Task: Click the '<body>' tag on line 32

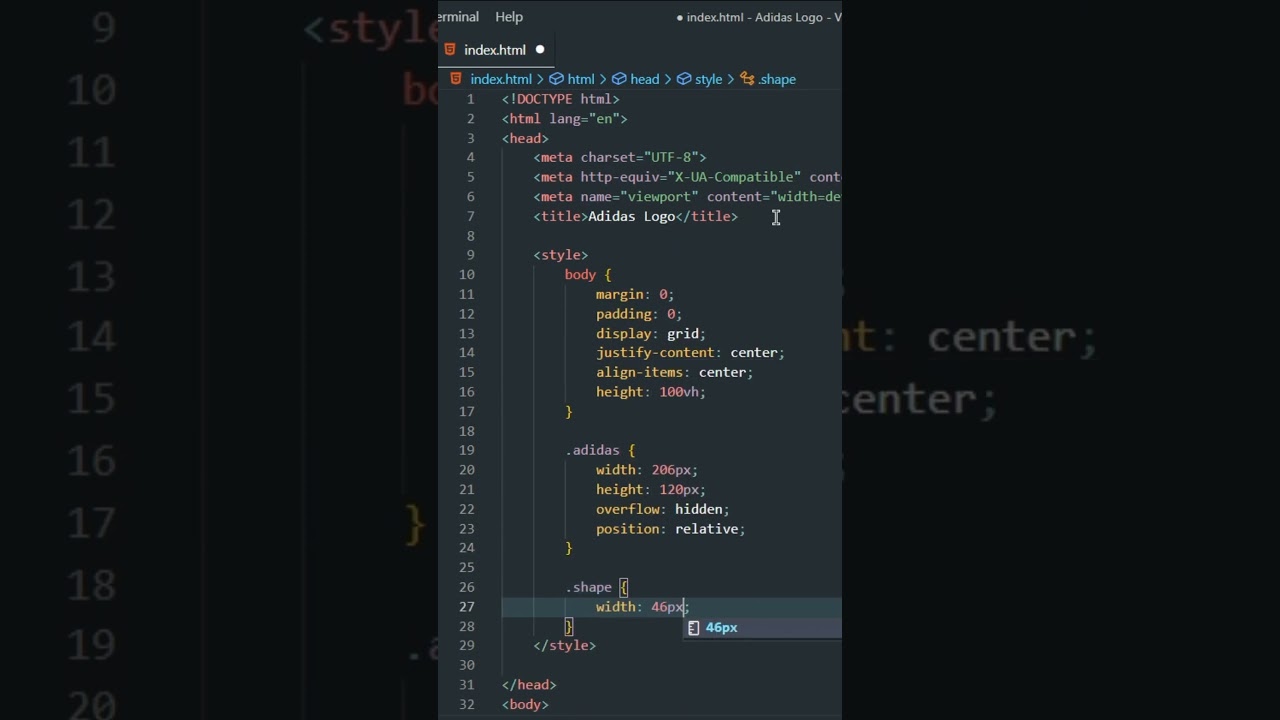Action: 525,704
